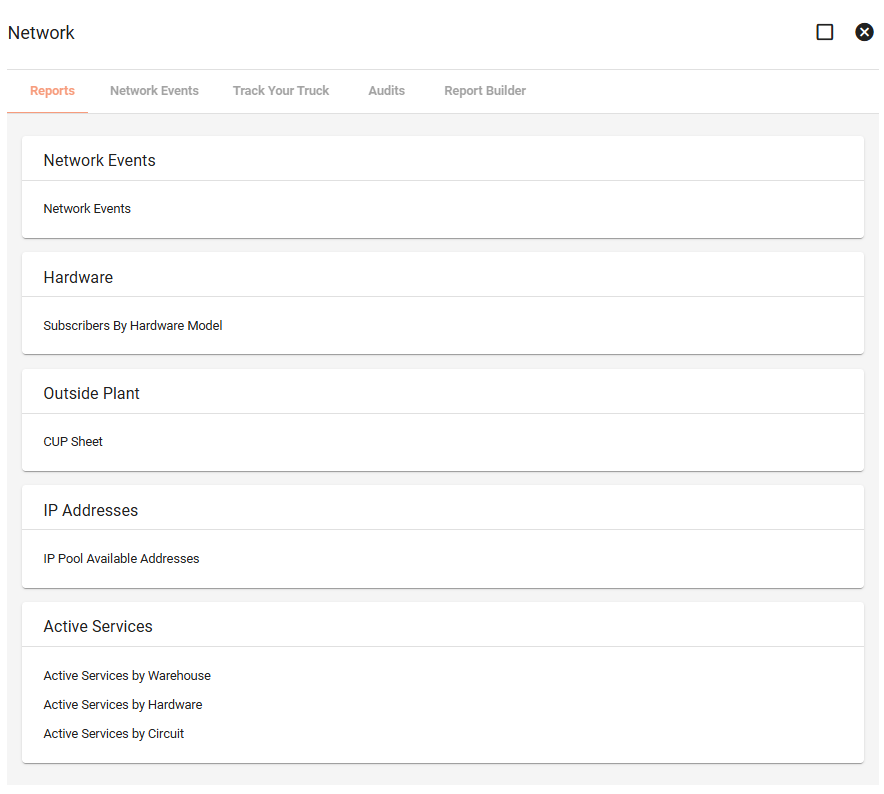
Task: Open IP Pool Available Addresses report
Action: pos(121,558)
